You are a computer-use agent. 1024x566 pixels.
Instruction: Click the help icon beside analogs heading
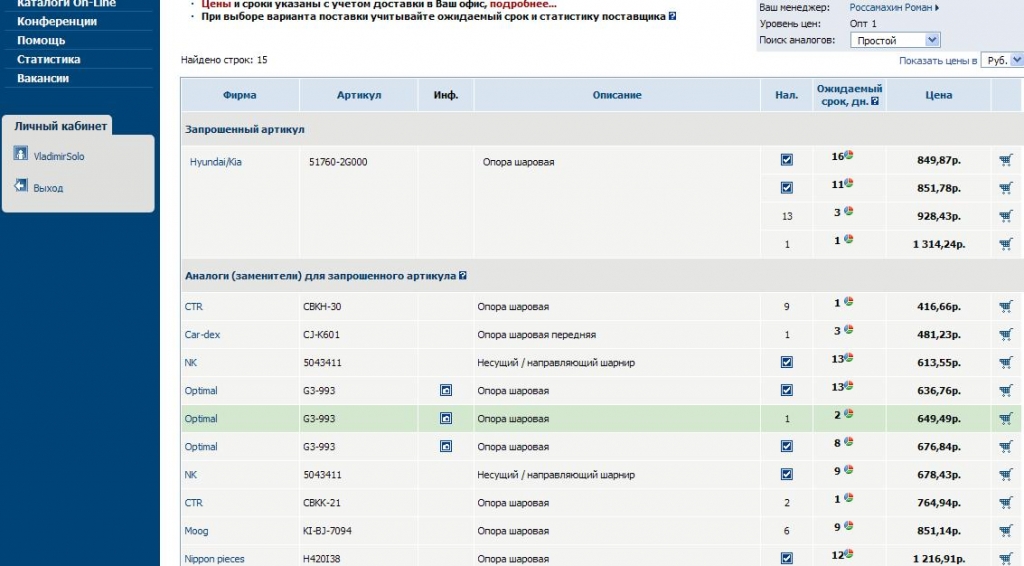click(463, 276)
